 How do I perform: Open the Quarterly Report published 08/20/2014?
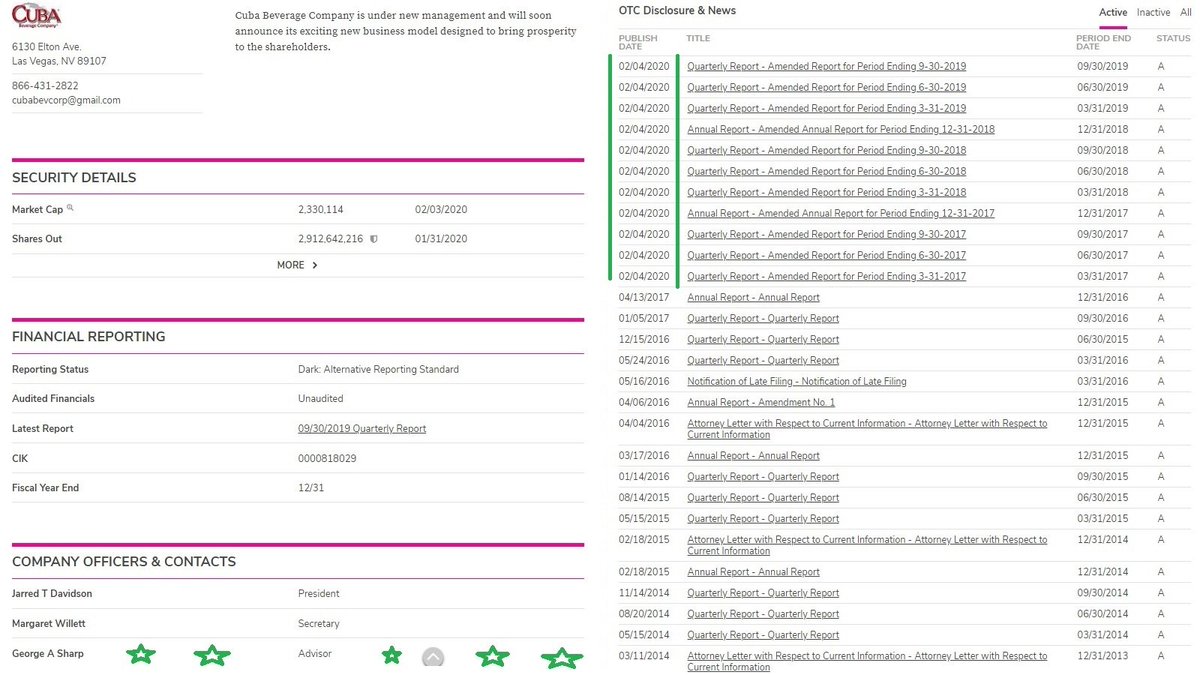[763, 613]
